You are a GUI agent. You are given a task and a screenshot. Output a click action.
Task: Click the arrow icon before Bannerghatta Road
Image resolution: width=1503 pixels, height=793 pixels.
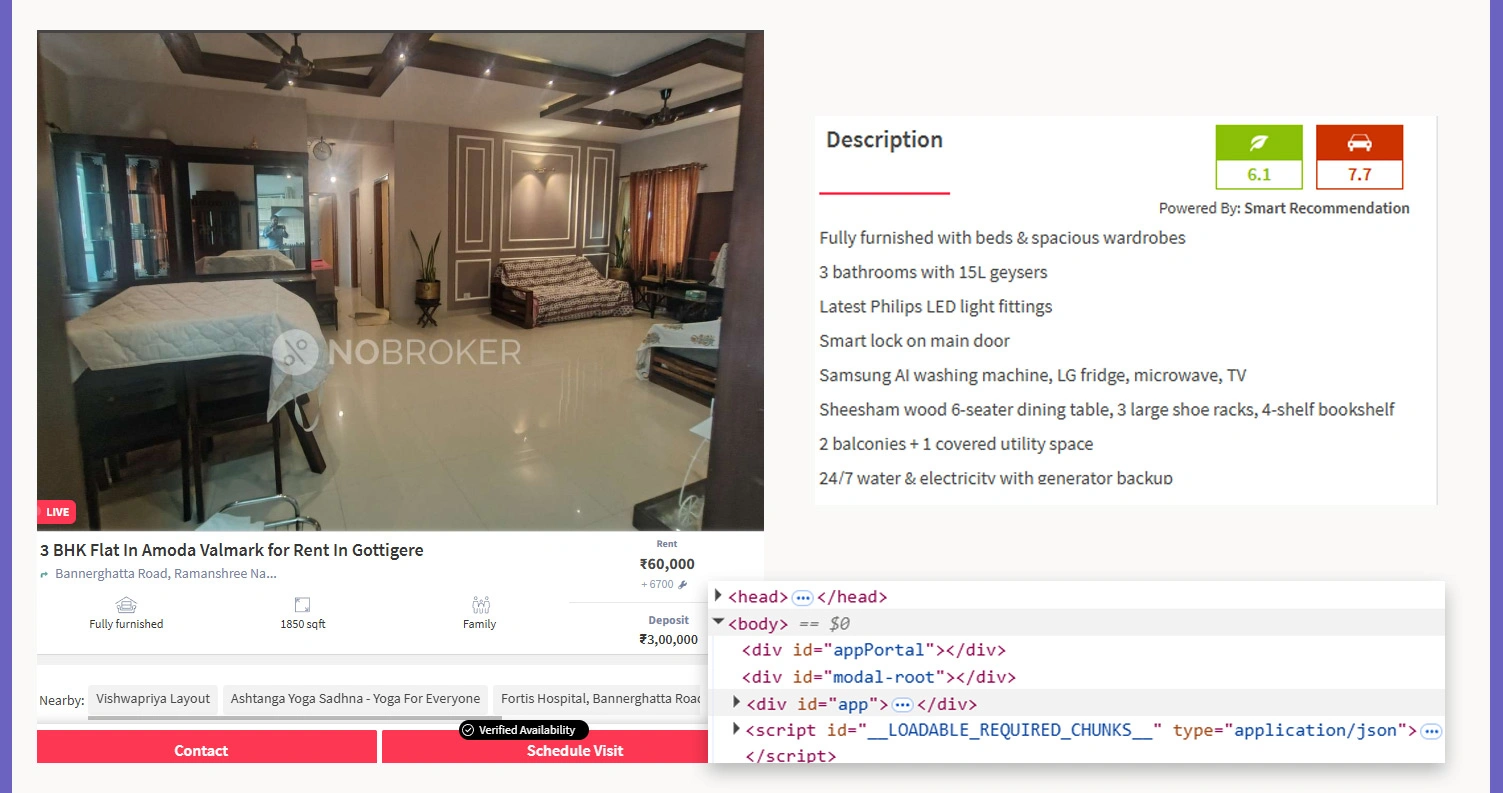click(44, 575)
